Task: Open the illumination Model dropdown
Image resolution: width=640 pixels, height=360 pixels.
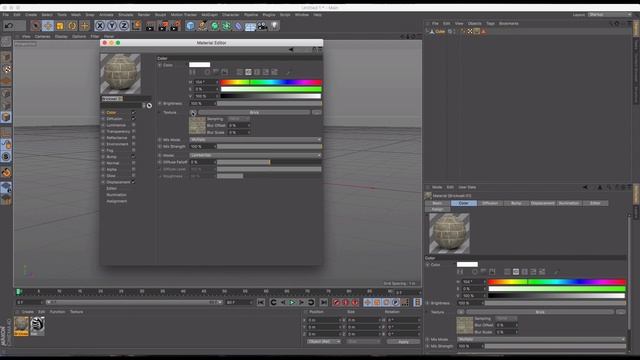Action: coord(255,155)
